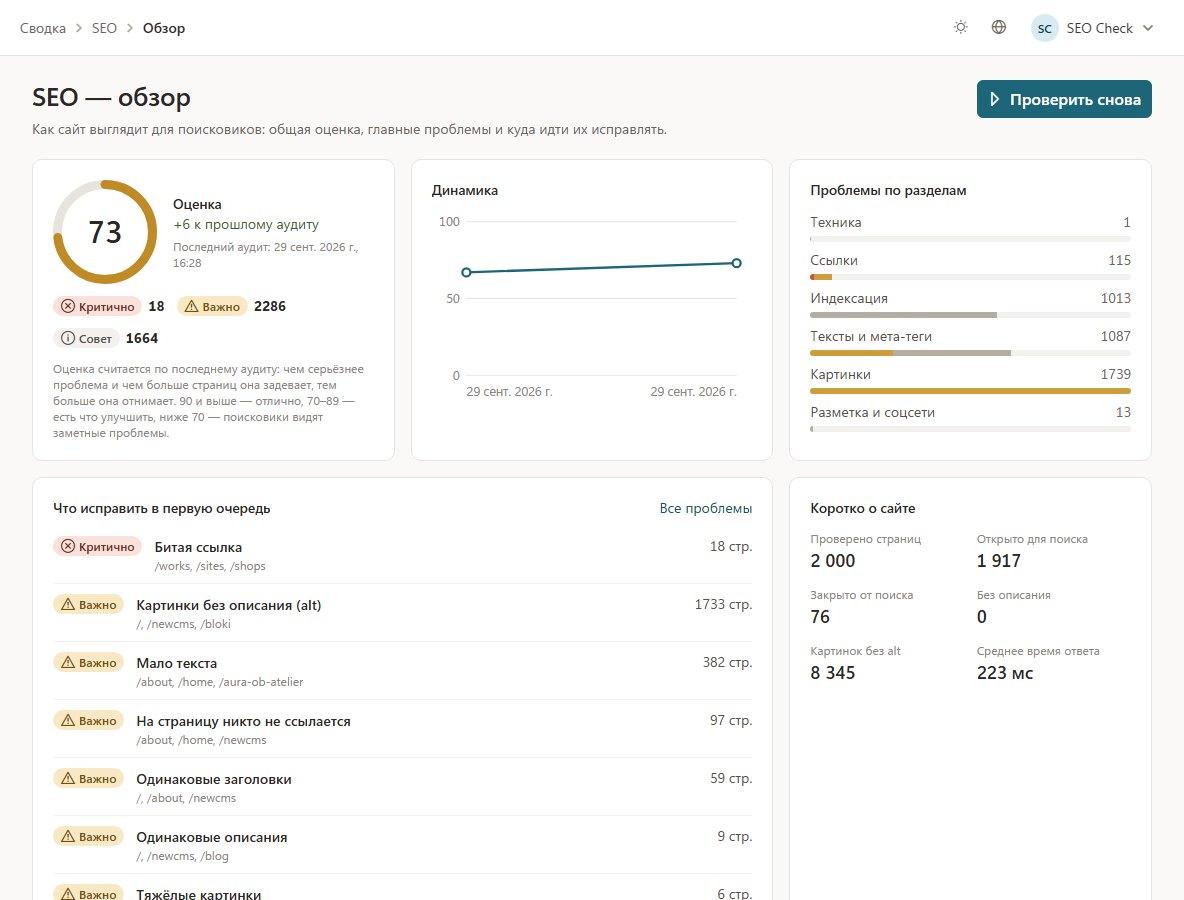The height and width of the screenshot is (900, 1184).
Task: Click the Среднее время ответа value 223 мс
Action: (1005, 672)
